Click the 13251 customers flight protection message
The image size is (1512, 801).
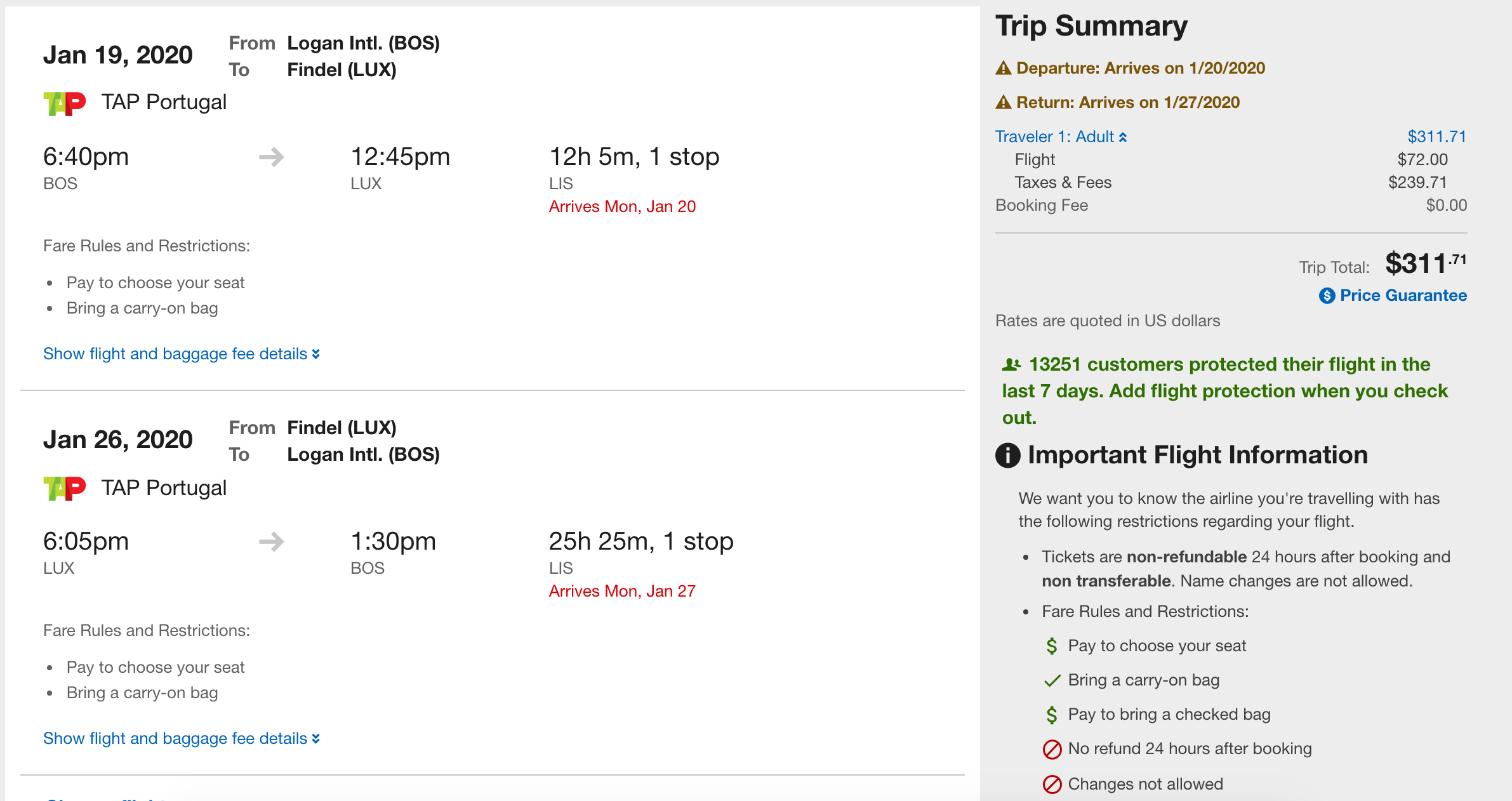(1225, 391)
